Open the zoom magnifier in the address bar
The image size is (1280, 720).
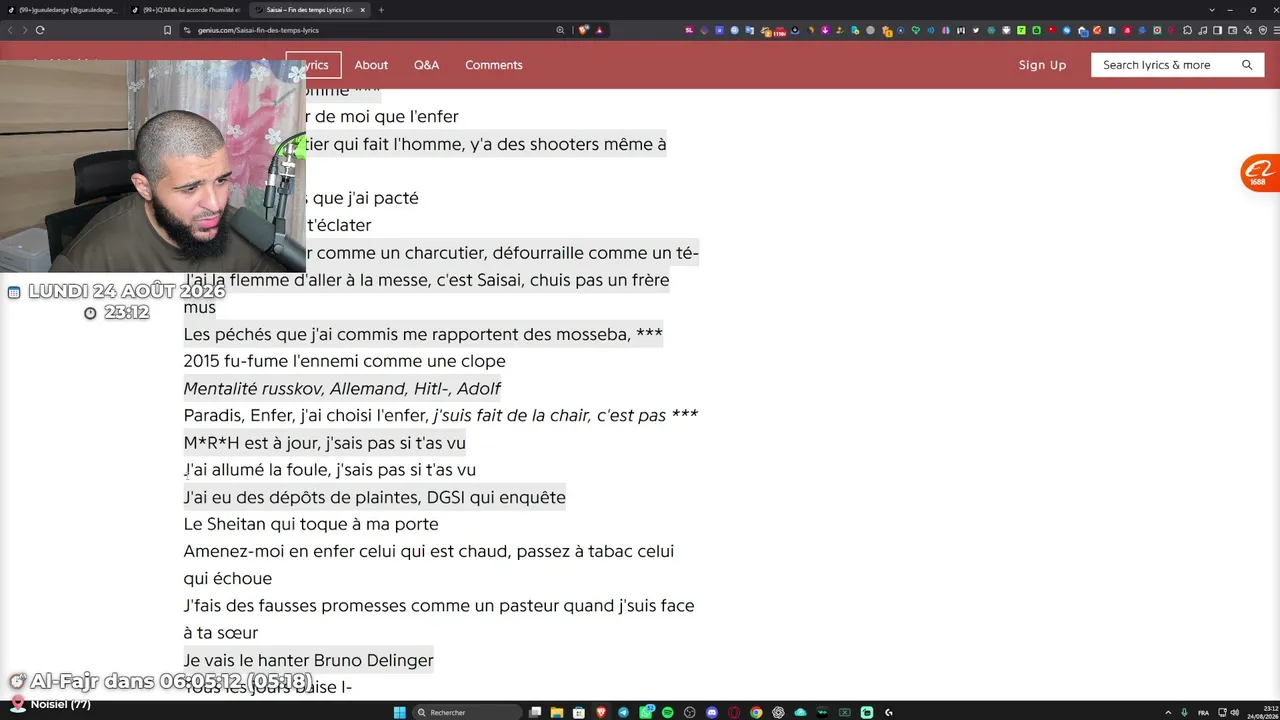point(560,30)
